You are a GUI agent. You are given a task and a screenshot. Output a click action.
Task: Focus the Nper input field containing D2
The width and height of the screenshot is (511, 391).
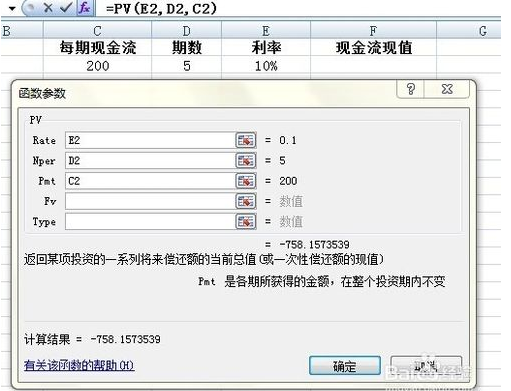click(150, 161)
